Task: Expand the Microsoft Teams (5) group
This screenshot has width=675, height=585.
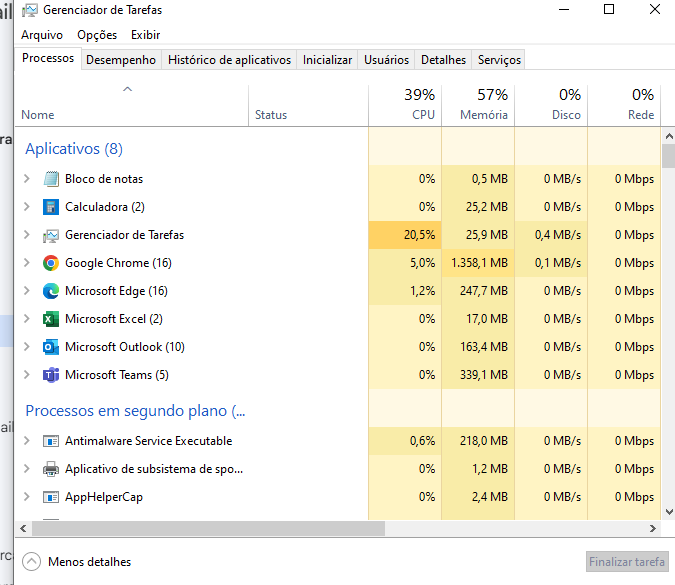Action: click(x=27, y=375)
